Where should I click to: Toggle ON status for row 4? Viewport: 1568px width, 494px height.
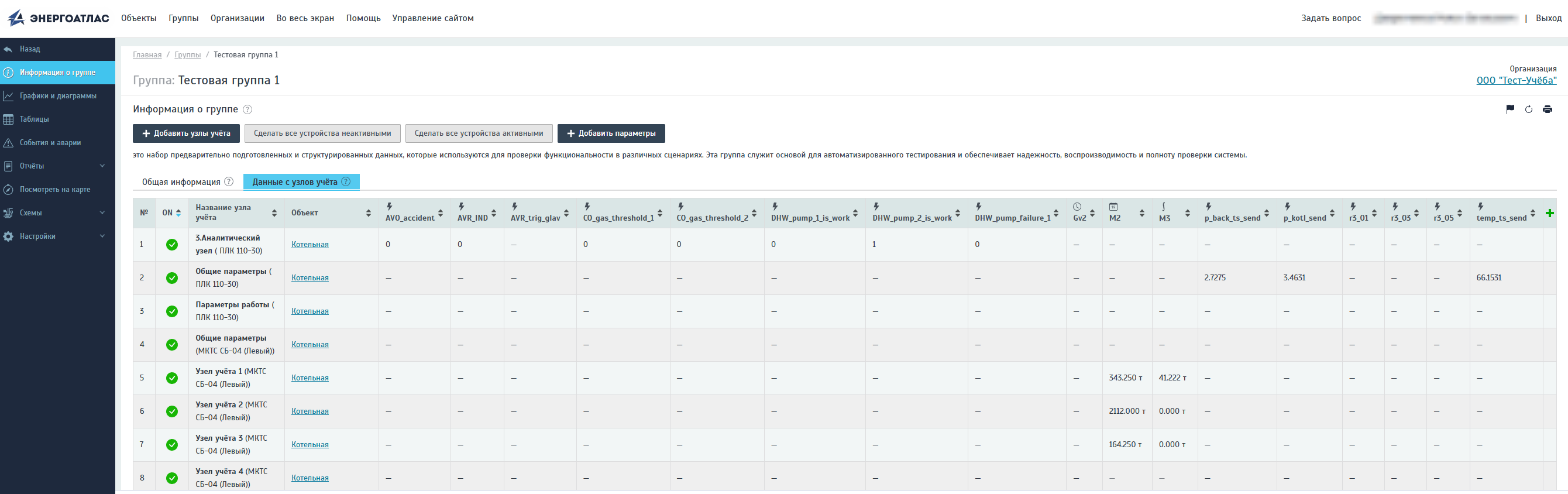[172, 345]
